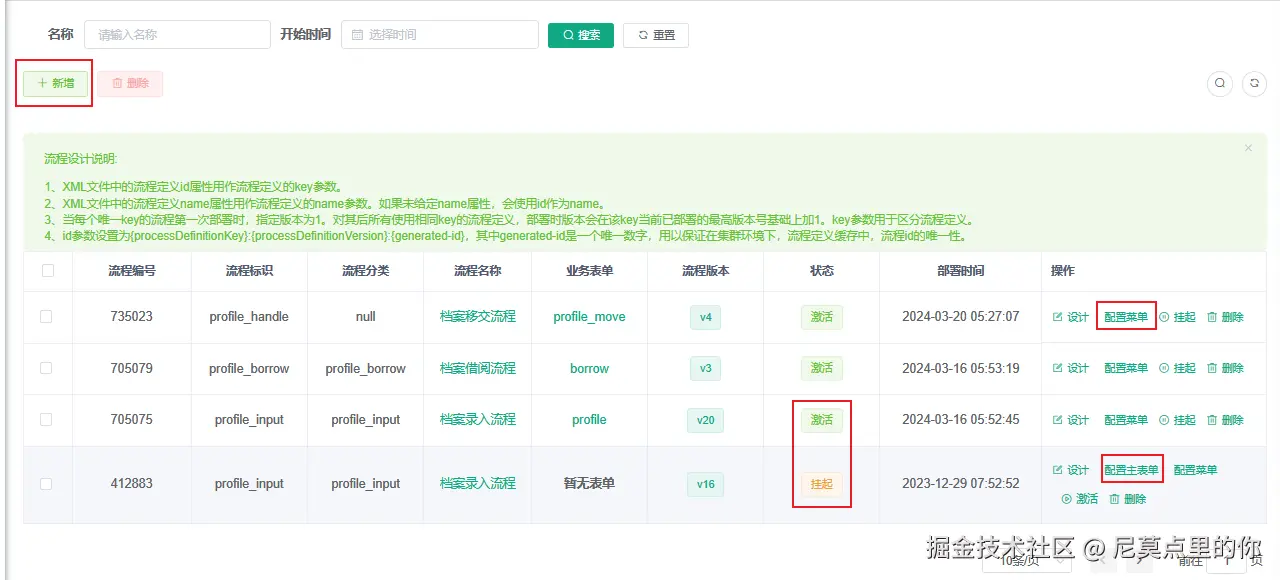This screenshot has width=1280, height=580.
Task: Click the v20 version tag
Action: (x=705, y=420)
